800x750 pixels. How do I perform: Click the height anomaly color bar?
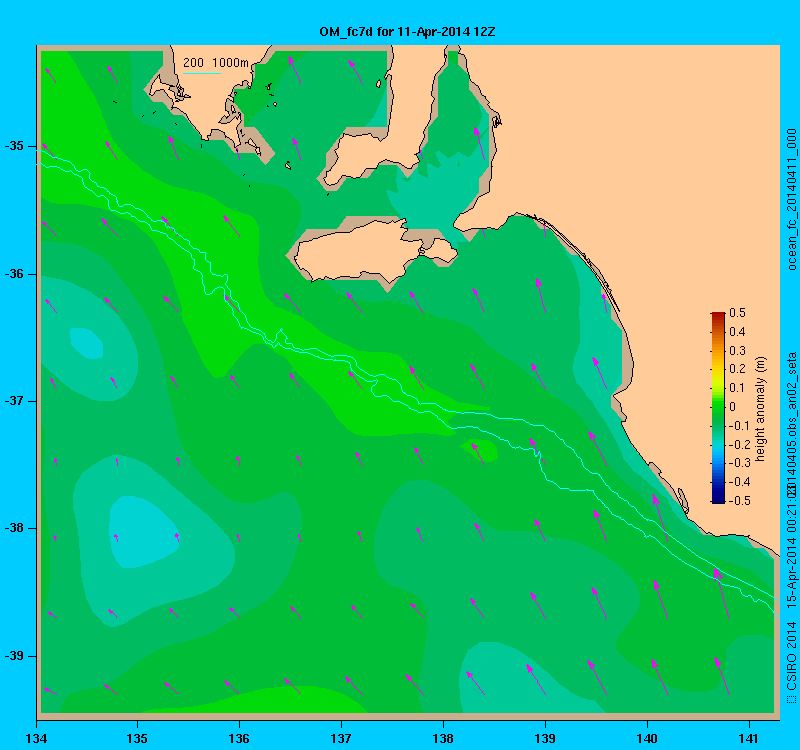point(718,408)
